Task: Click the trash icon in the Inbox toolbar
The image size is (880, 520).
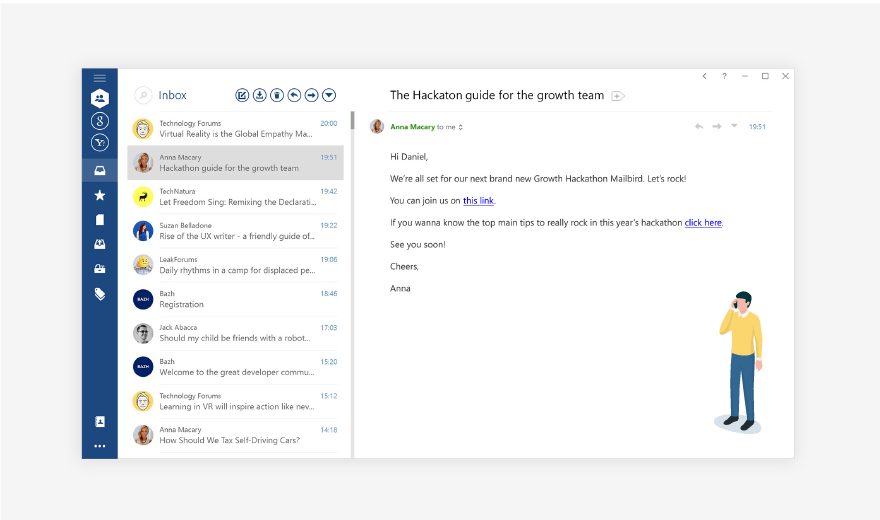Action: pos(277,95)
